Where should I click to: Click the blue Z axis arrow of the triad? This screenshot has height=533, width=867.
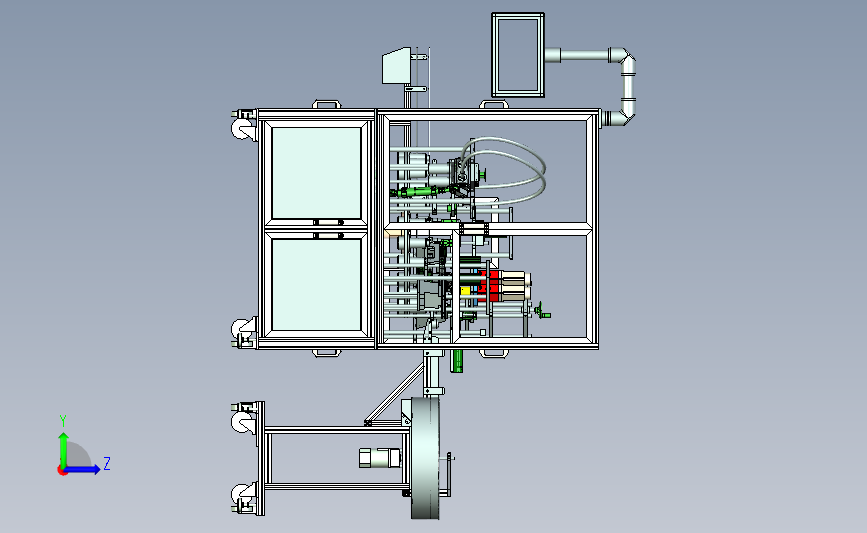[x=83, y=470]
